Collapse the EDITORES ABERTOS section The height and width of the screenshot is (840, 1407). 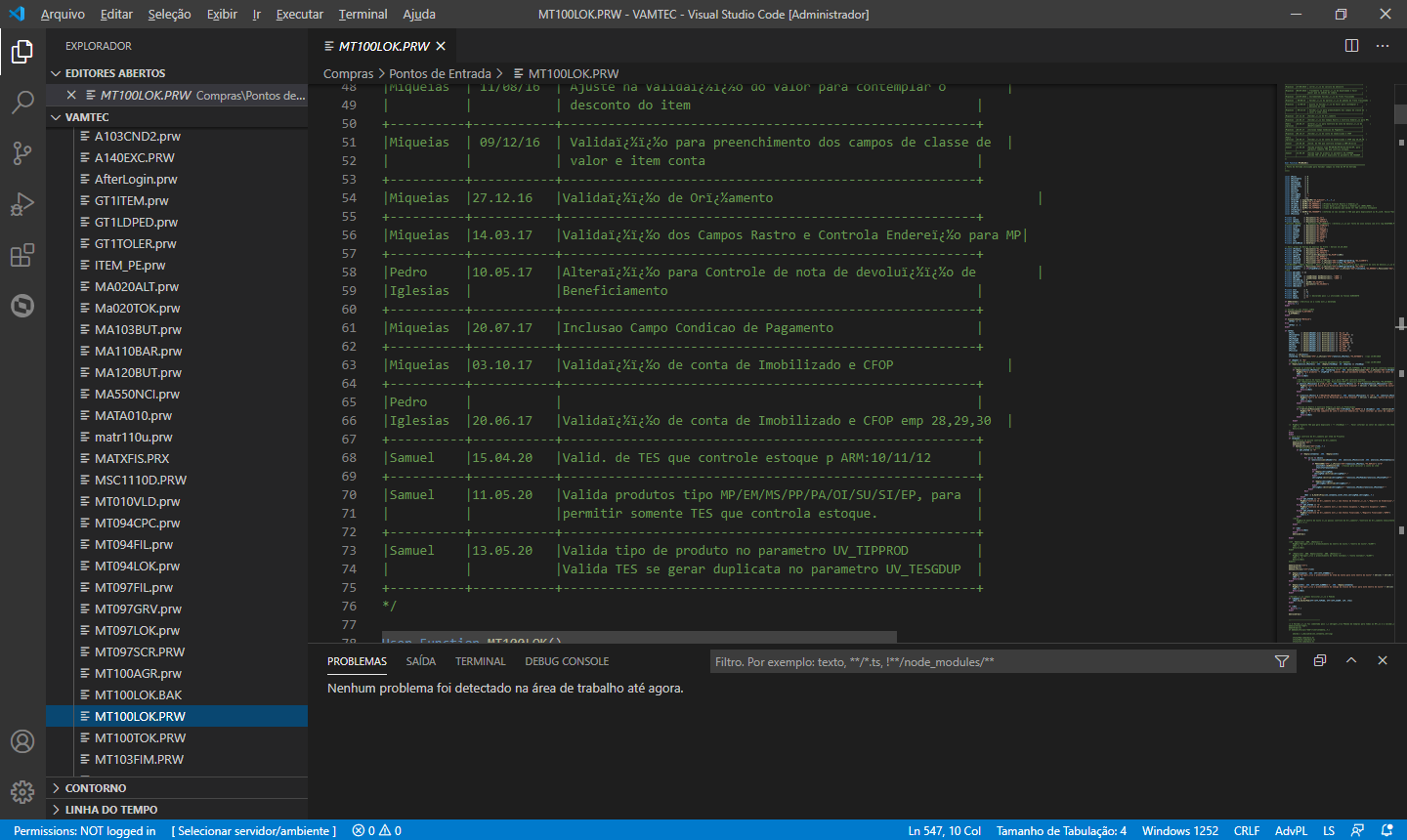click(x=177, y=73)
